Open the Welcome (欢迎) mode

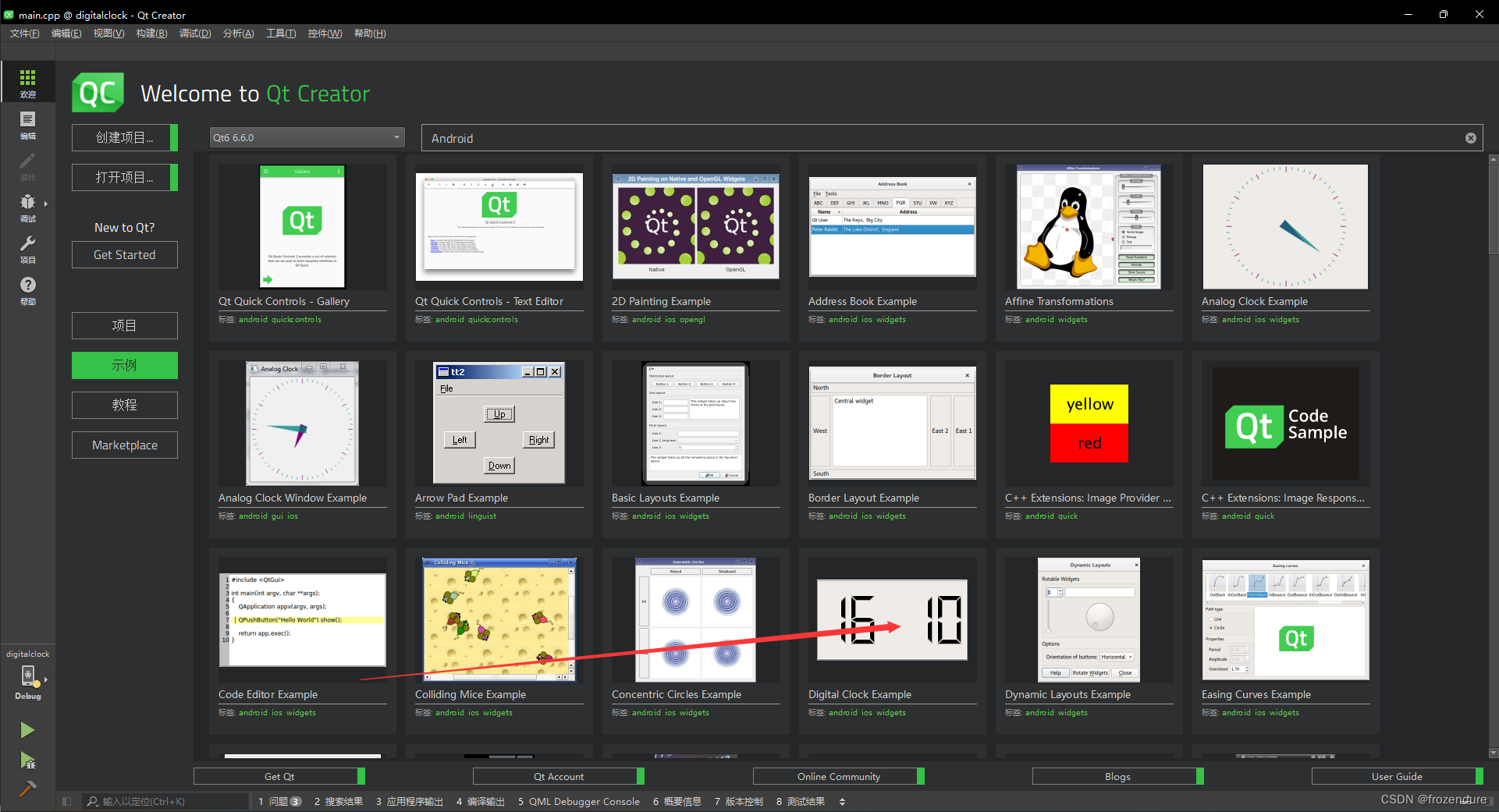(x=27, y=83)
